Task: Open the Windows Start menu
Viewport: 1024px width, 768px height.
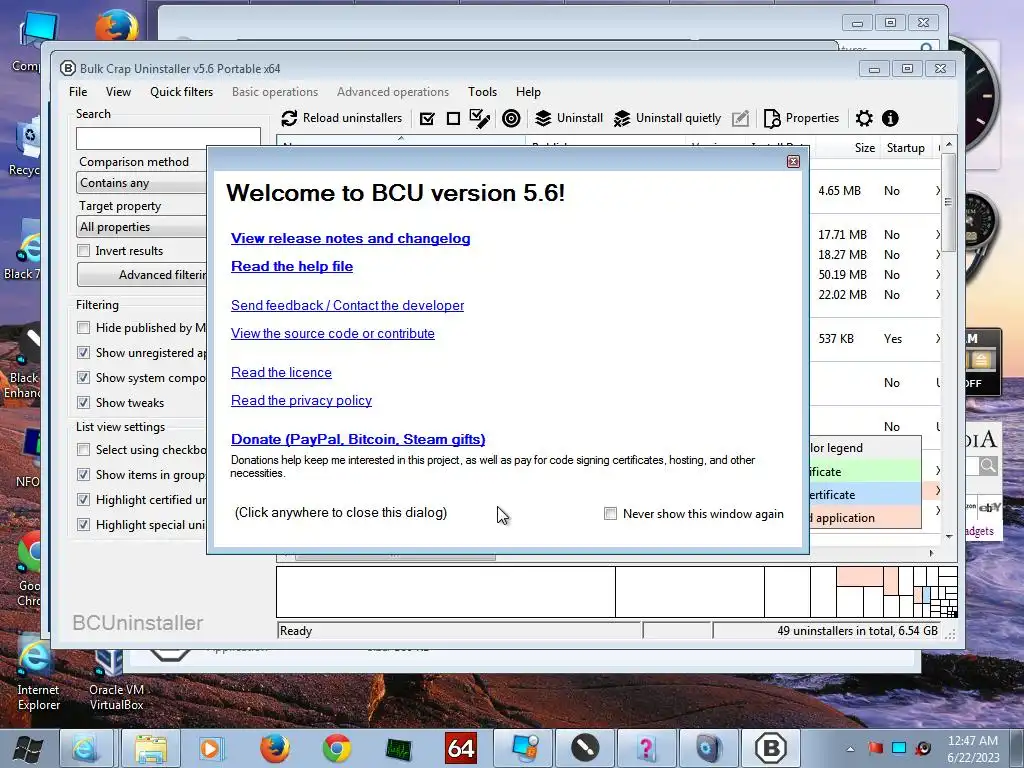Action: coord(28,748)
